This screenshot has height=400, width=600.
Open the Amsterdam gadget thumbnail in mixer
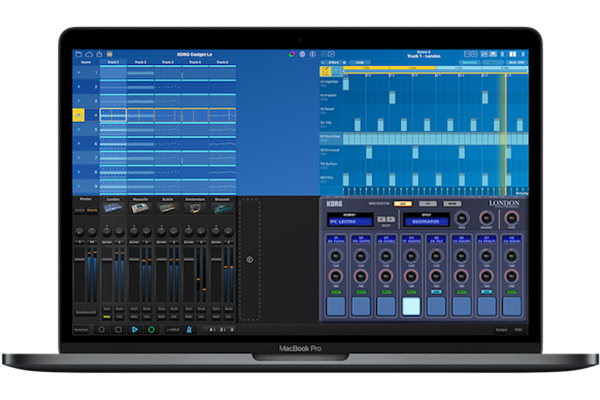[x=195, y=208]
